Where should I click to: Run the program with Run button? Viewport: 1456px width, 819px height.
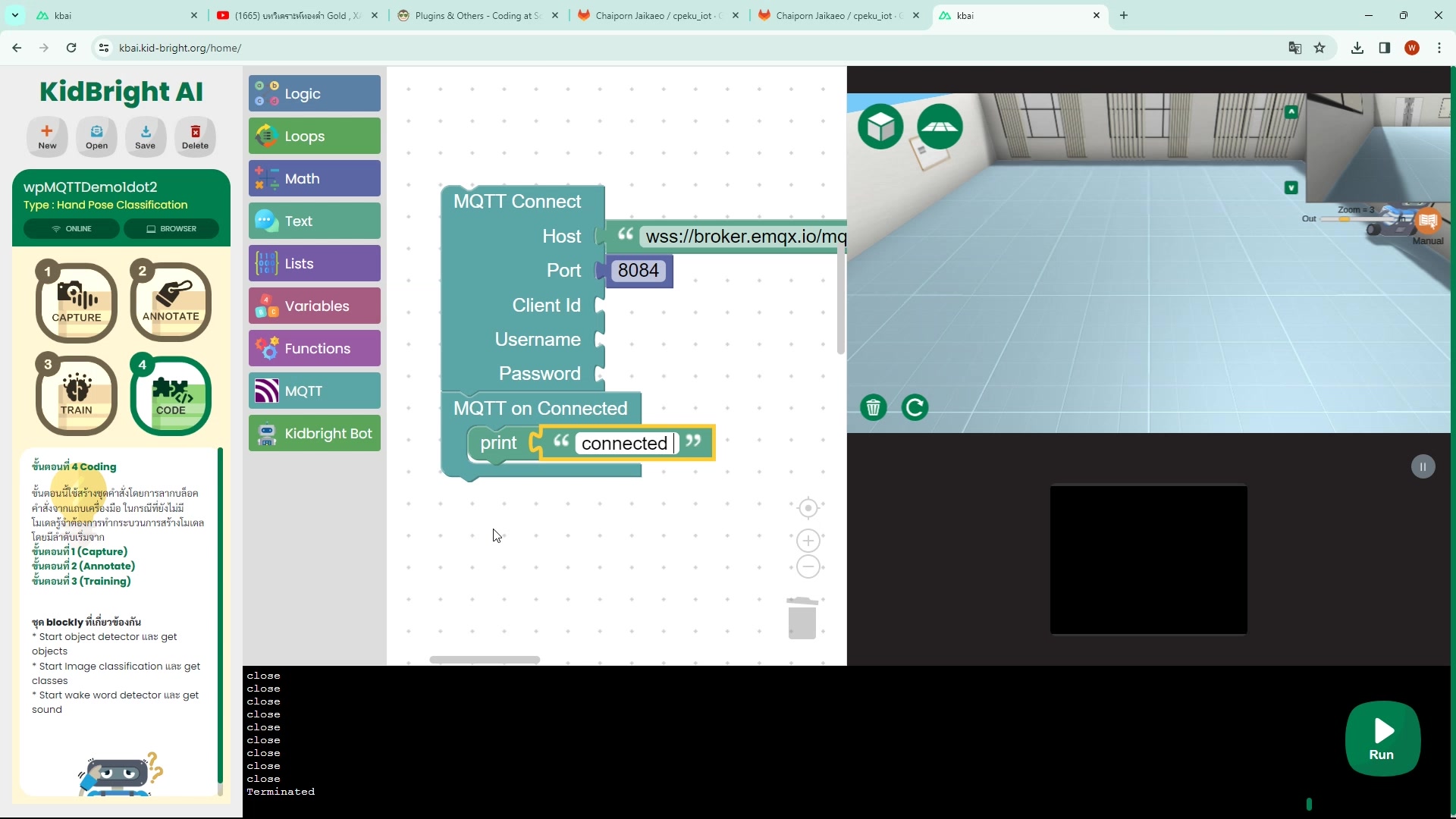click(1382, 739)
